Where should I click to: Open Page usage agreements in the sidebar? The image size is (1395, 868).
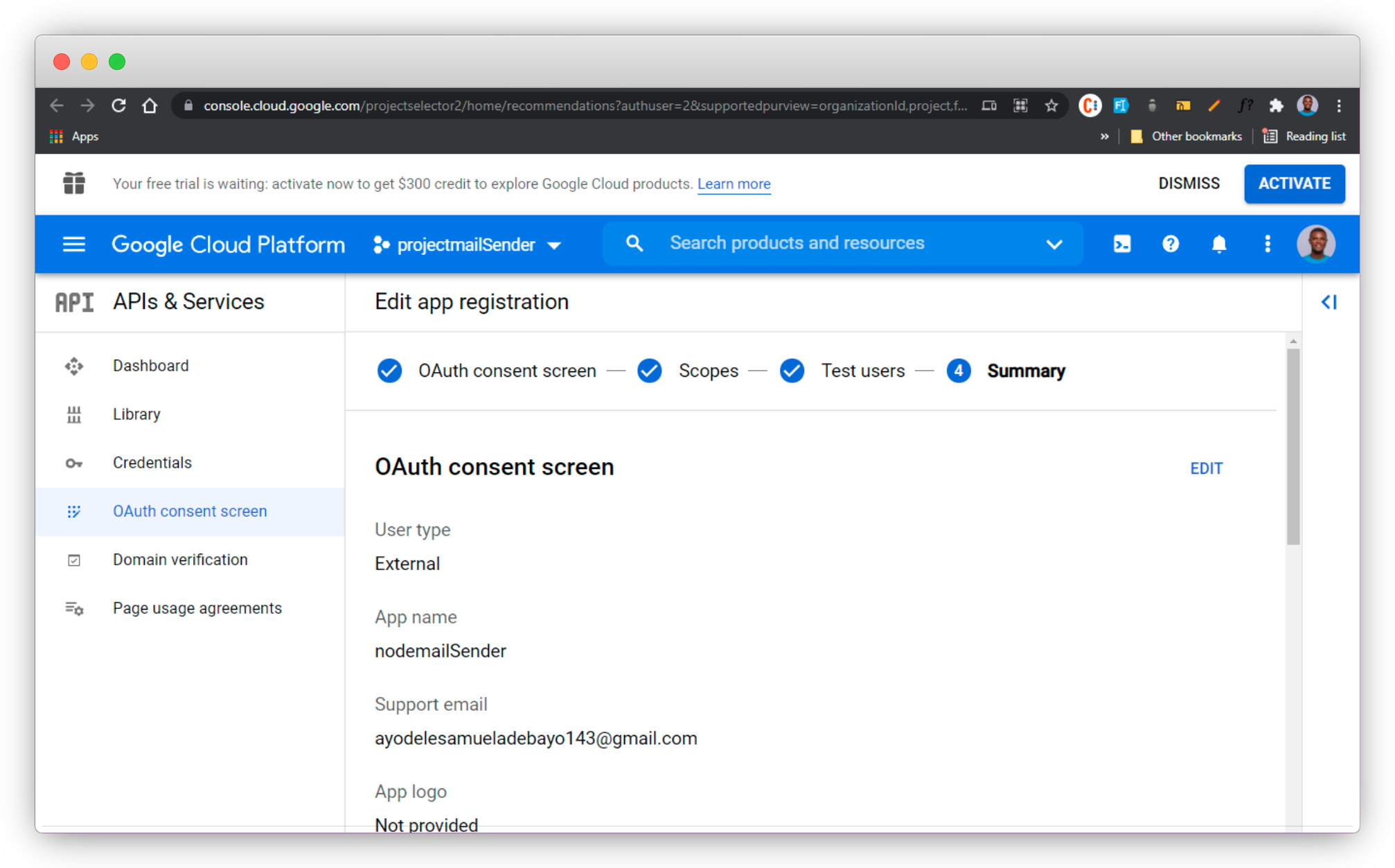(x=190, y=608)
